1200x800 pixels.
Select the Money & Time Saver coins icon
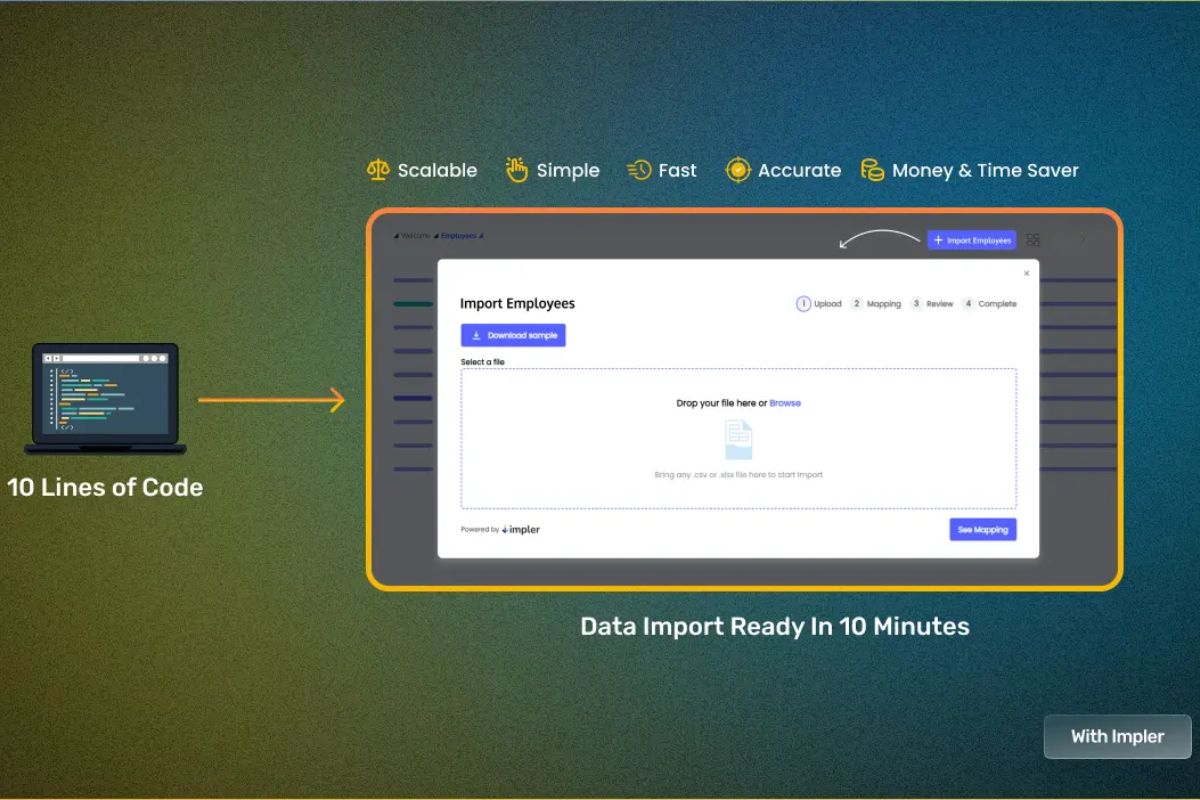870,170
